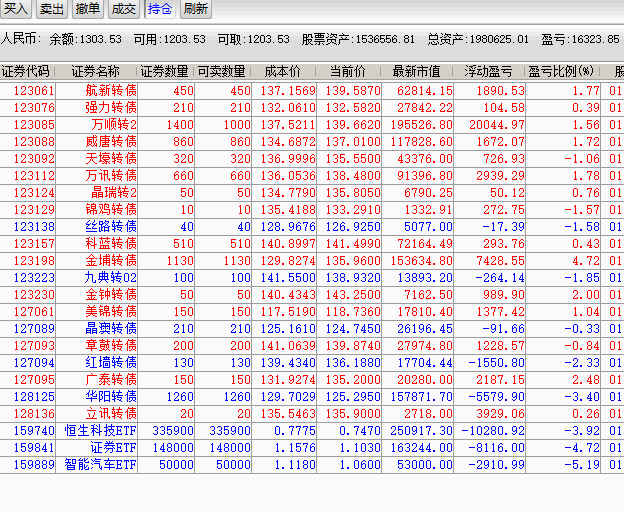Select the 科蓝转债 holding
This screenshot has width=624, height=512.
coord(111,243)
